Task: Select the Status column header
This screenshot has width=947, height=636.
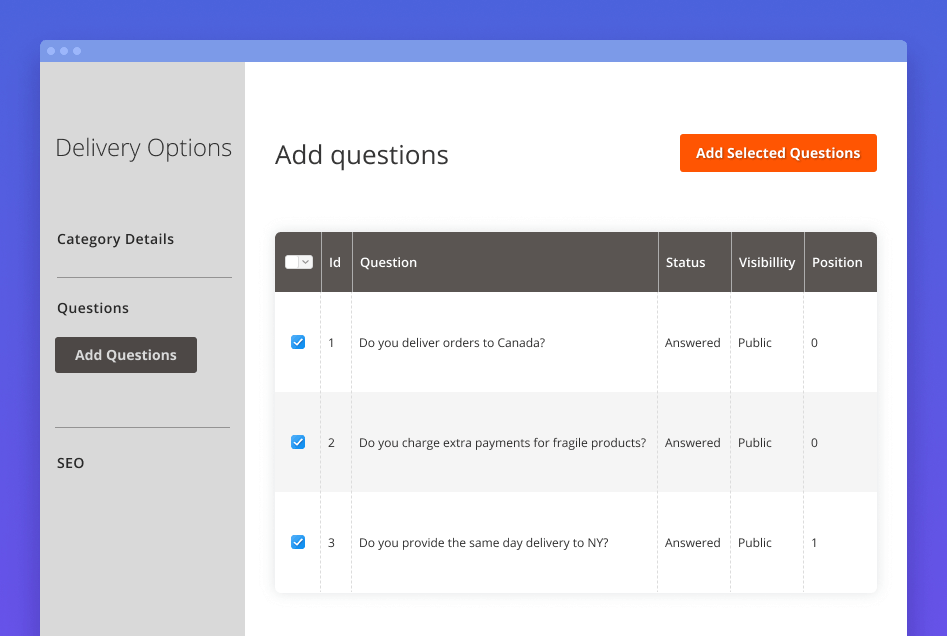Action: point(685,262)
